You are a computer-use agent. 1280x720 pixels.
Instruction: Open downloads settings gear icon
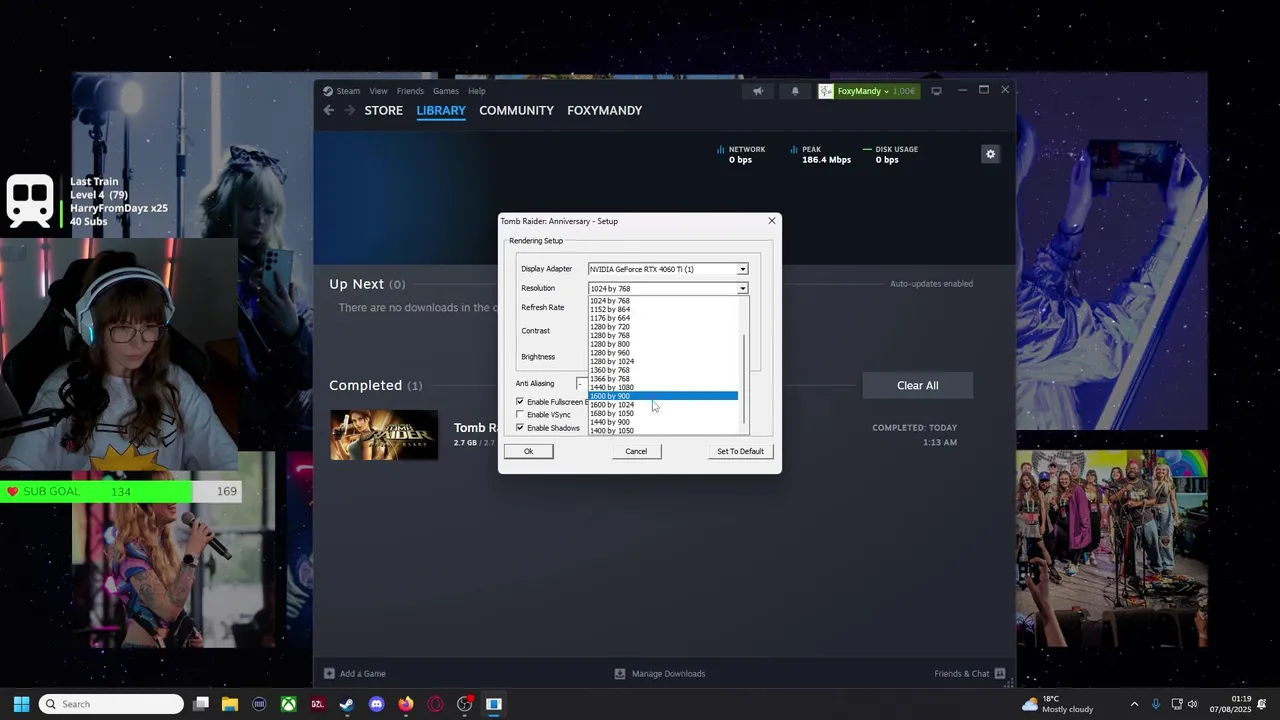click(x=990, y=154)
